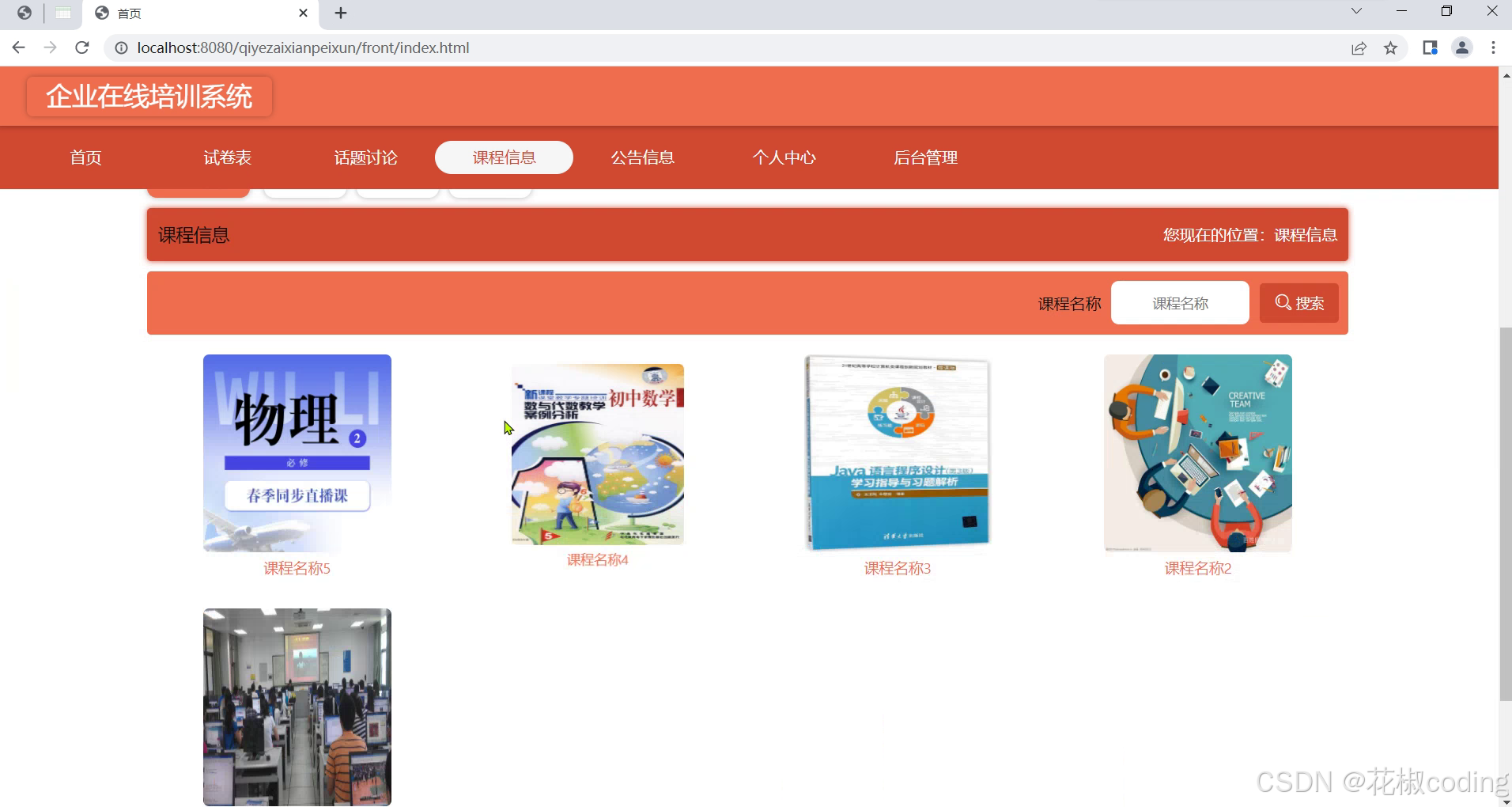Open the 物理 course cover image

pos(297,453)
